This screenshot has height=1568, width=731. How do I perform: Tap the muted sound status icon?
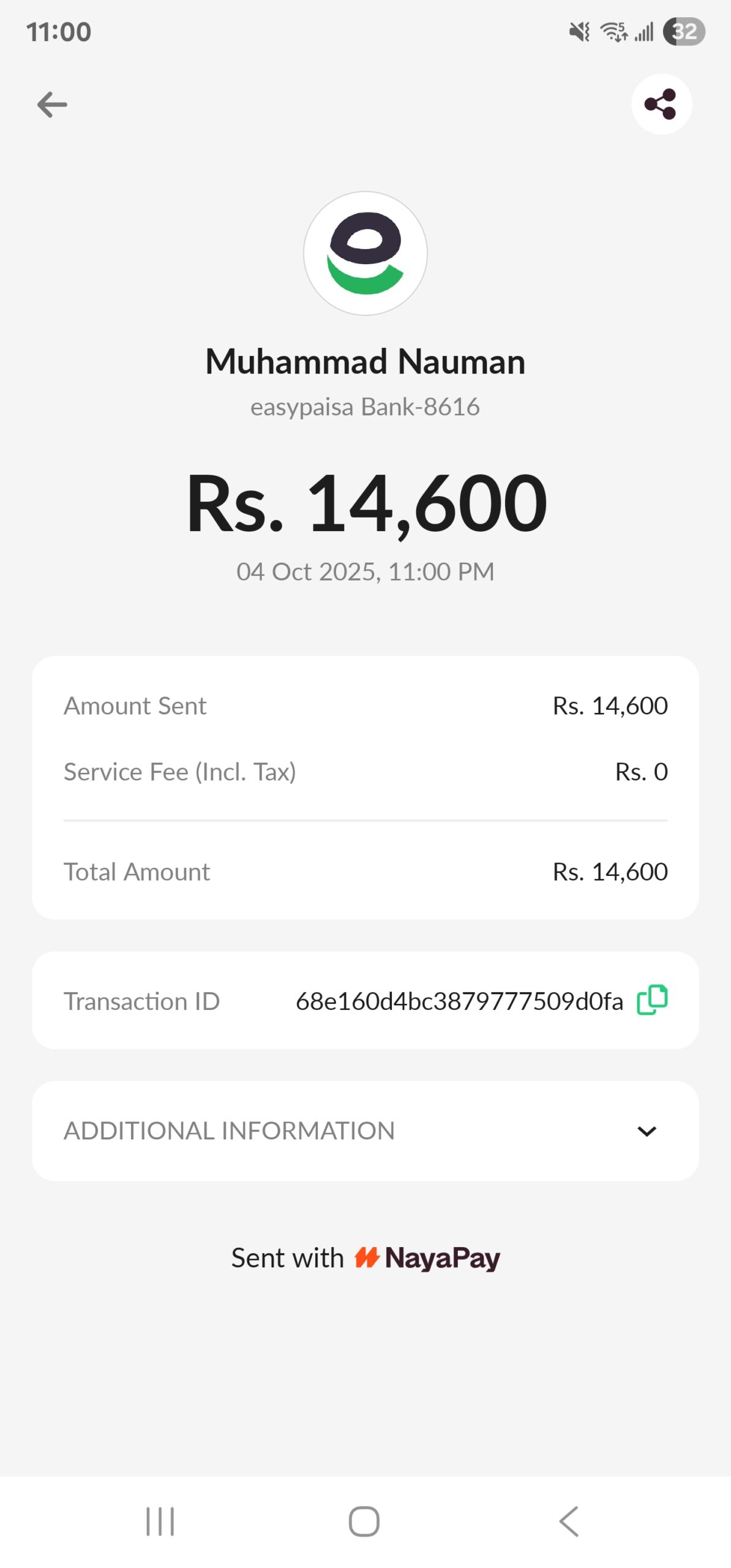tap(579, 31)
